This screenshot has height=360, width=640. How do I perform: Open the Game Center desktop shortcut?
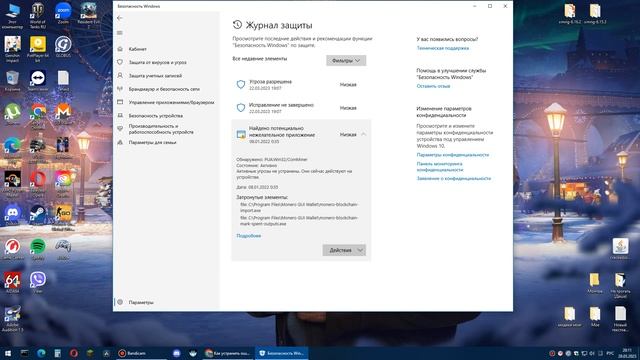tap(13, 249)
